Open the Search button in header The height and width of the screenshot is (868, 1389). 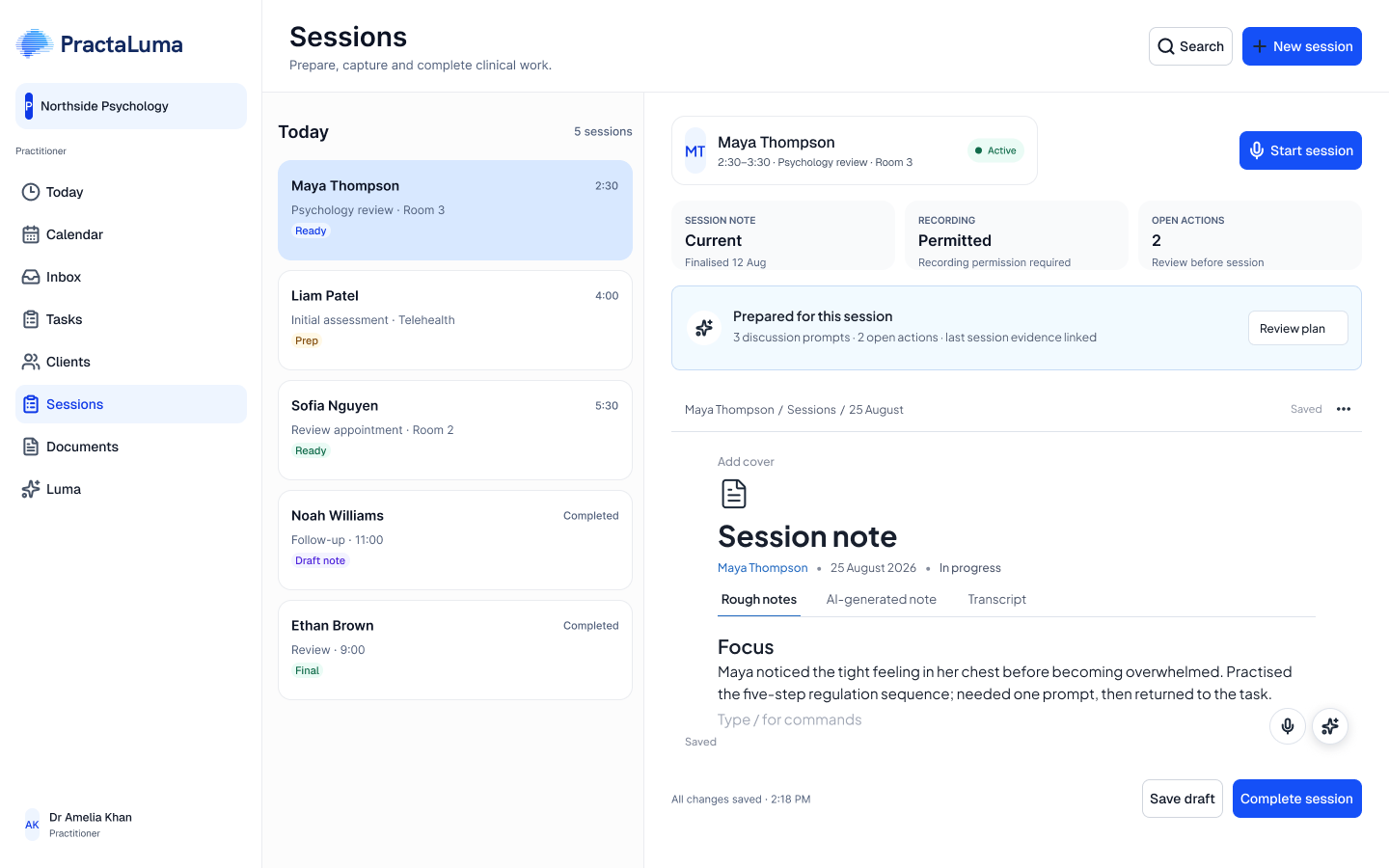pos(1190,46)
